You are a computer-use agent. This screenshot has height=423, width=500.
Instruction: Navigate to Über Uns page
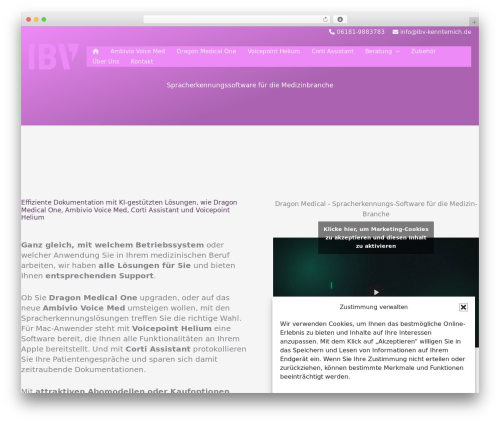pos(106,62)
